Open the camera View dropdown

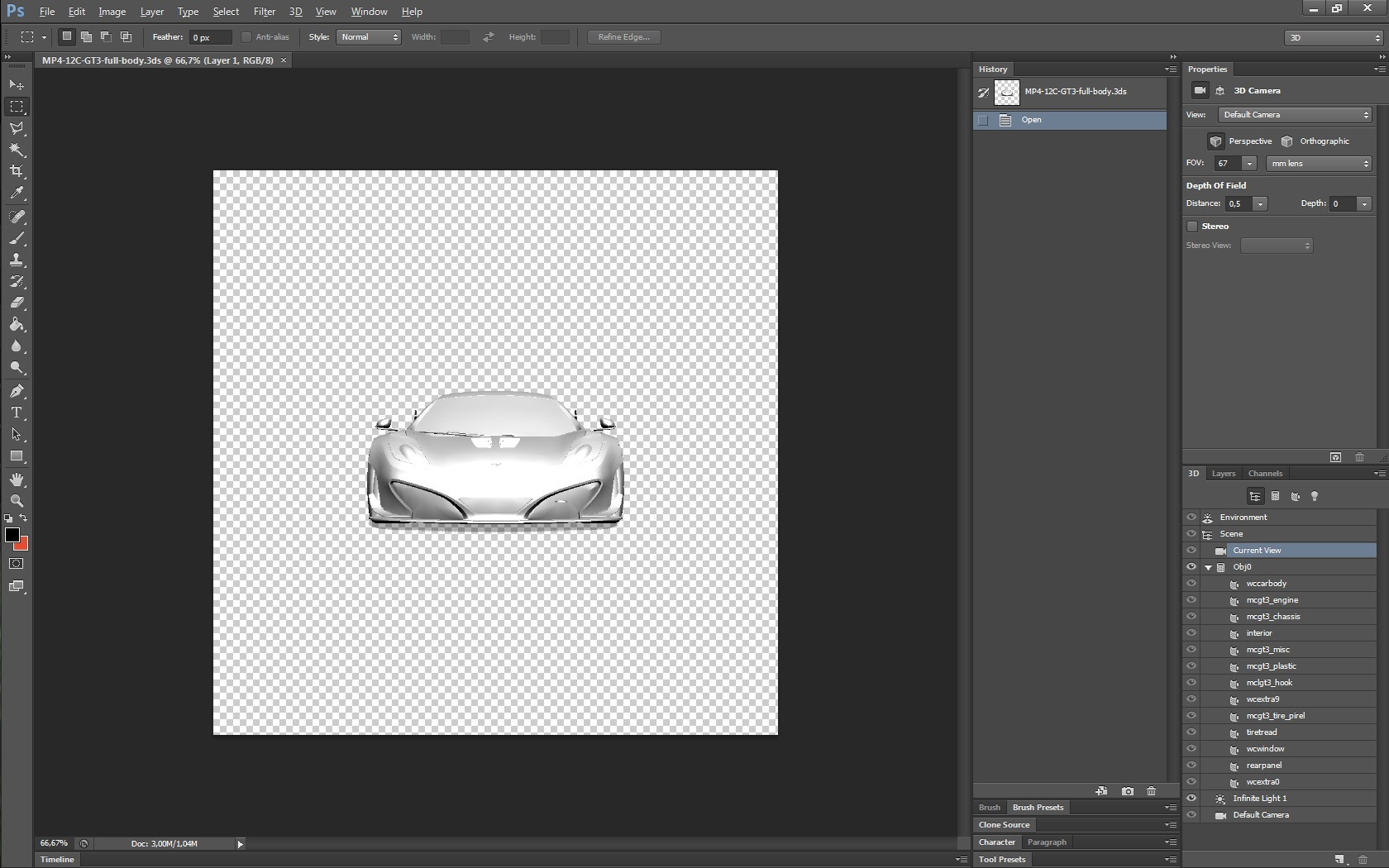[x=1295, y=115]
